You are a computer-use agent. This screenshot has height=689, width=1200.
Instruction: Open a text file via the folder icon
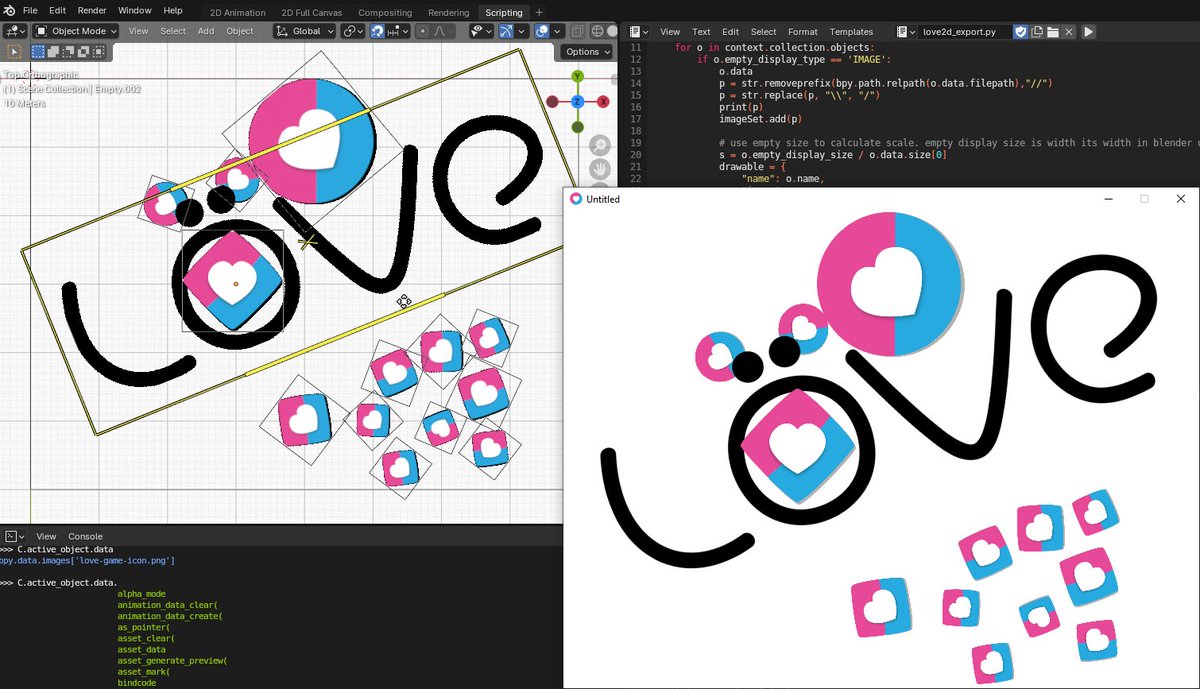click(1053, 31)
